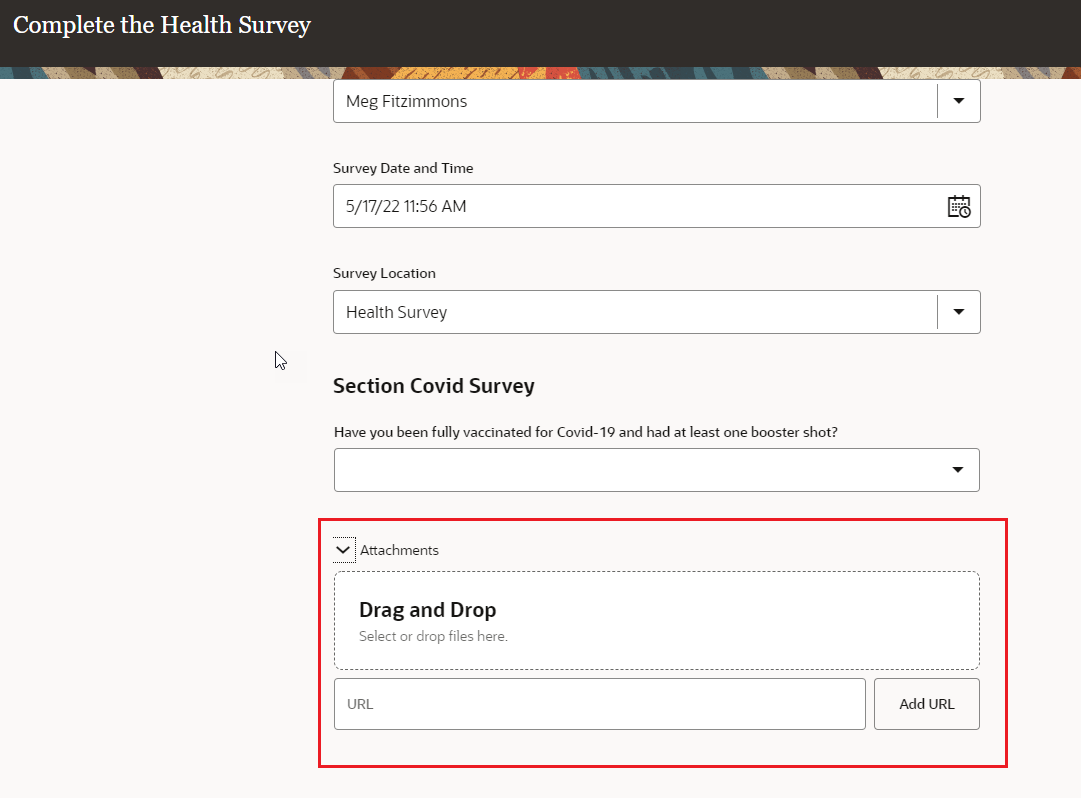
Task: Click the Attachments label text
Action: point(400,549)
